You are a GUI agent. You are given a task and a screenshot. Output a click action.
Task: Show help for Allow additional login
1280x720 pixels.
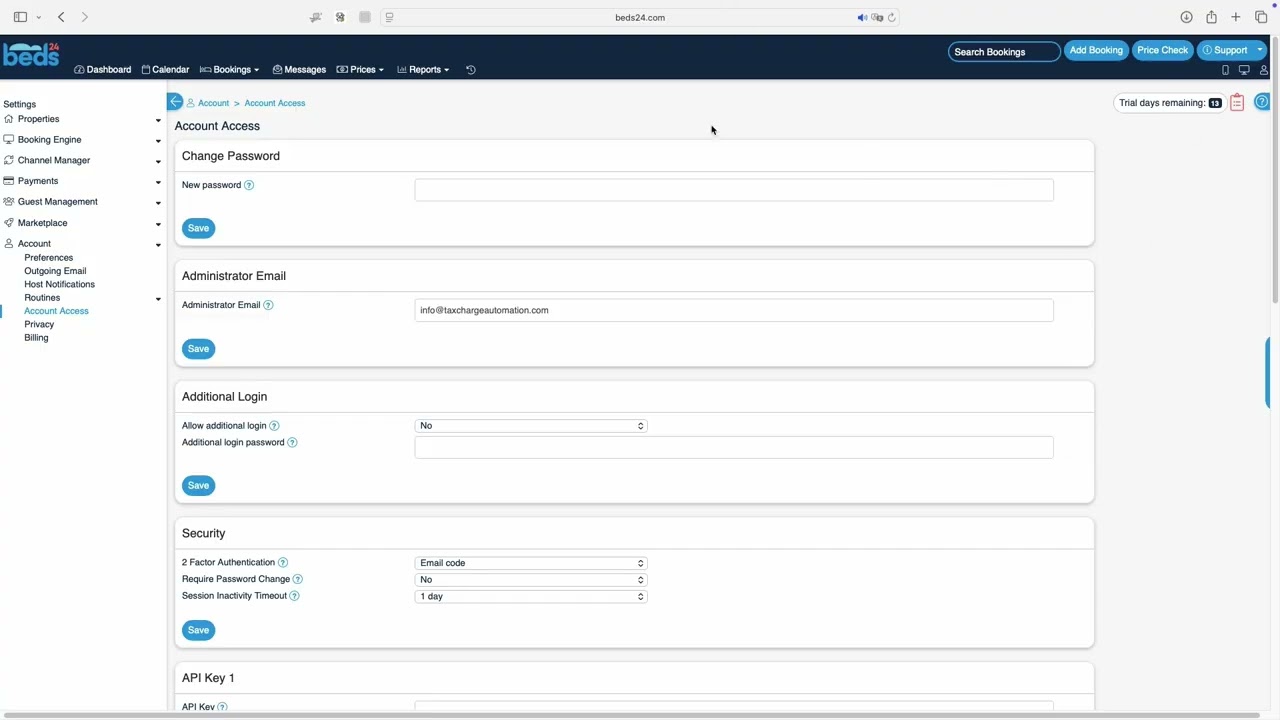coord(274,426)
